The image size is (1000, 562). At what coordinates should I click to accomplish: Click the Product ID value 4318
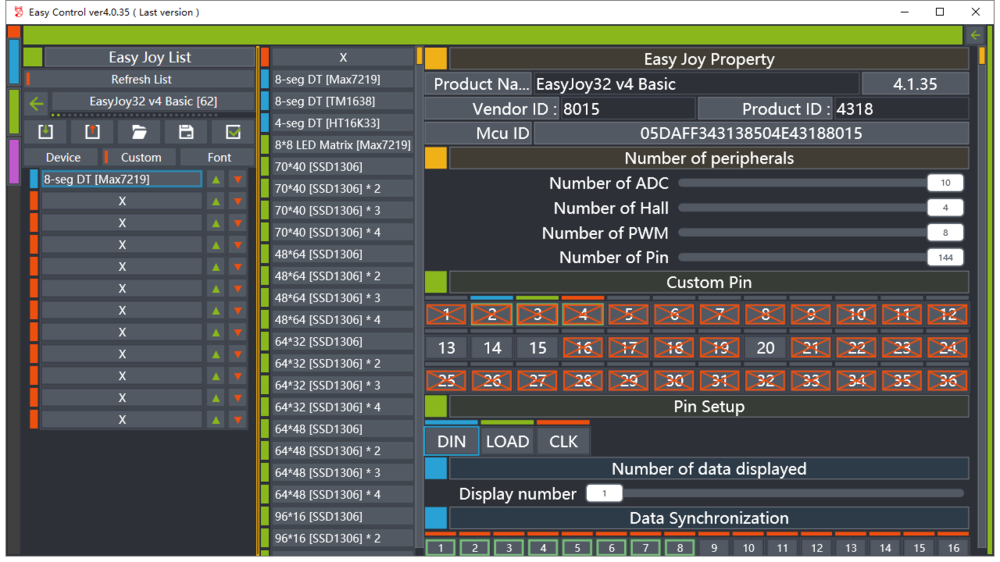pos(901,108)
